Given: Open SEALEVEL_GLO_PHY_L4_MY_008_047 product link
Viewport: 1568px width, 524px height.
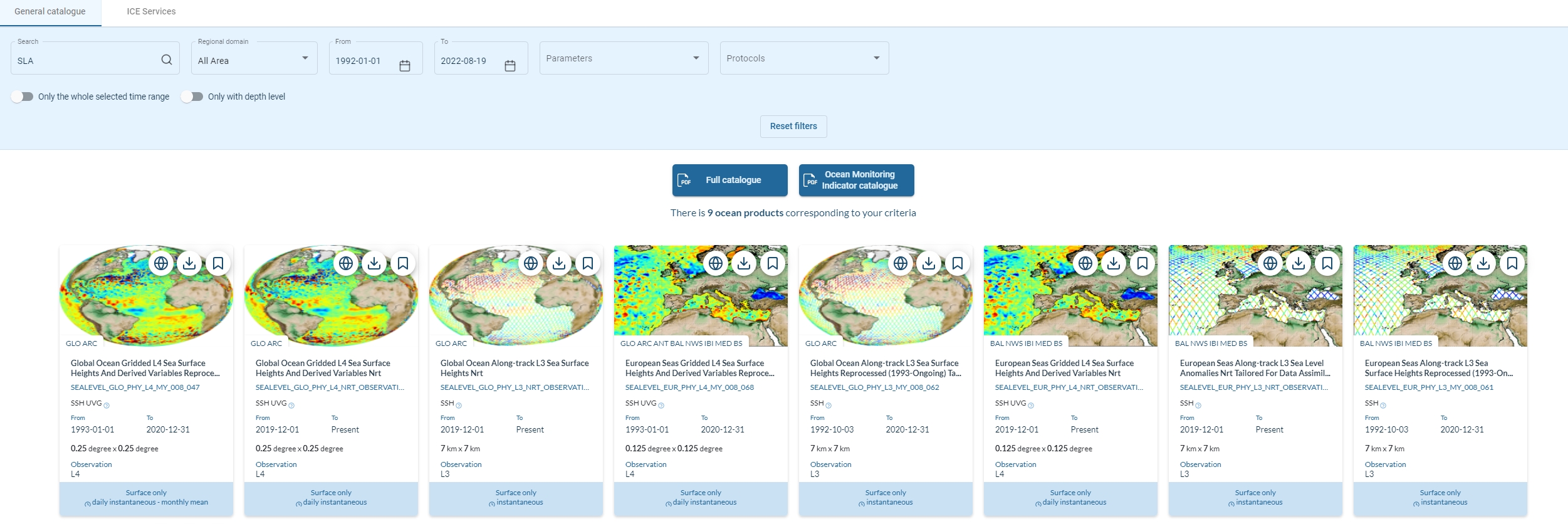Looking at the screenshot, I should pos(135,387).
